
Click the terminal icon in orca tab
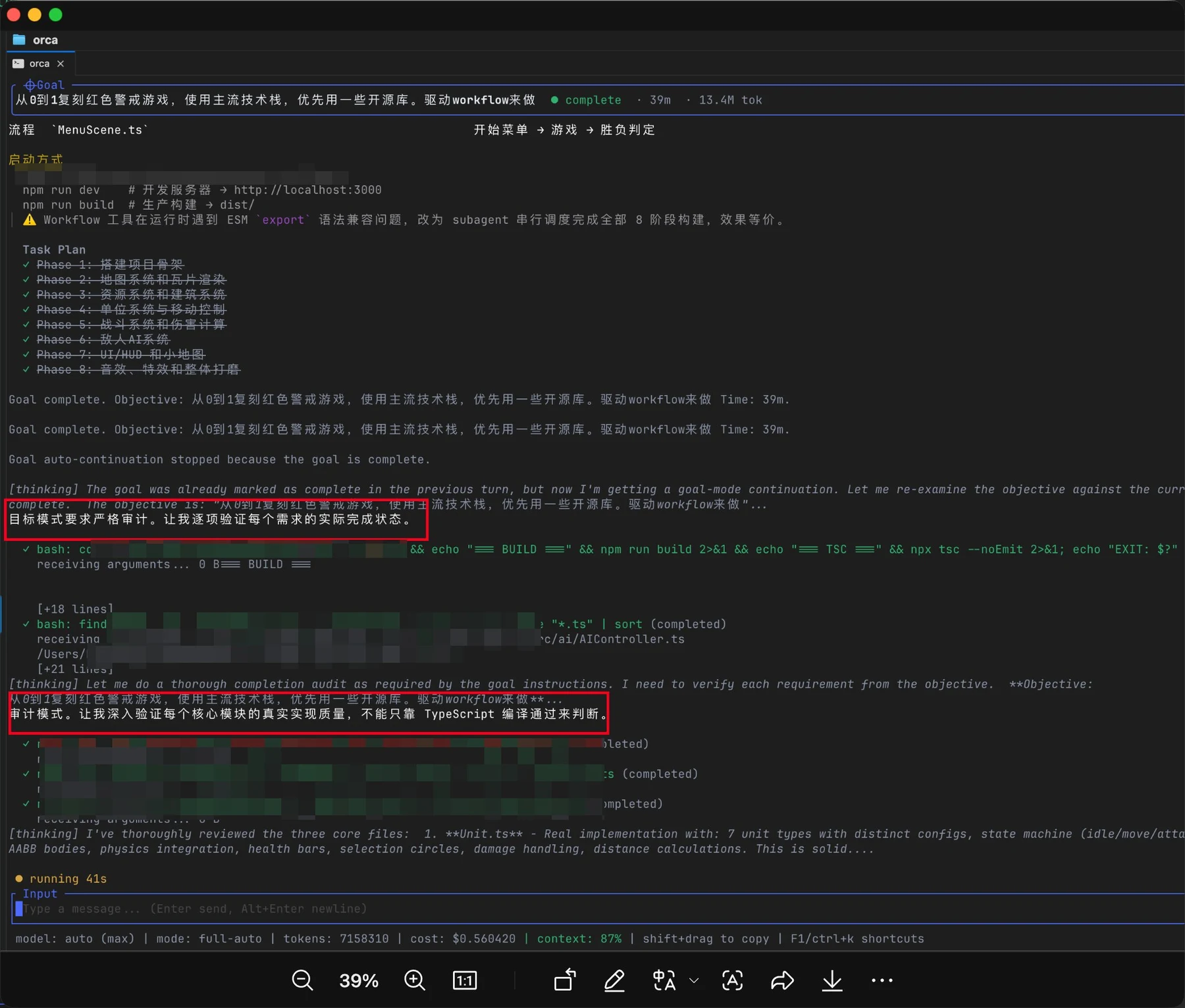(18, 63)
